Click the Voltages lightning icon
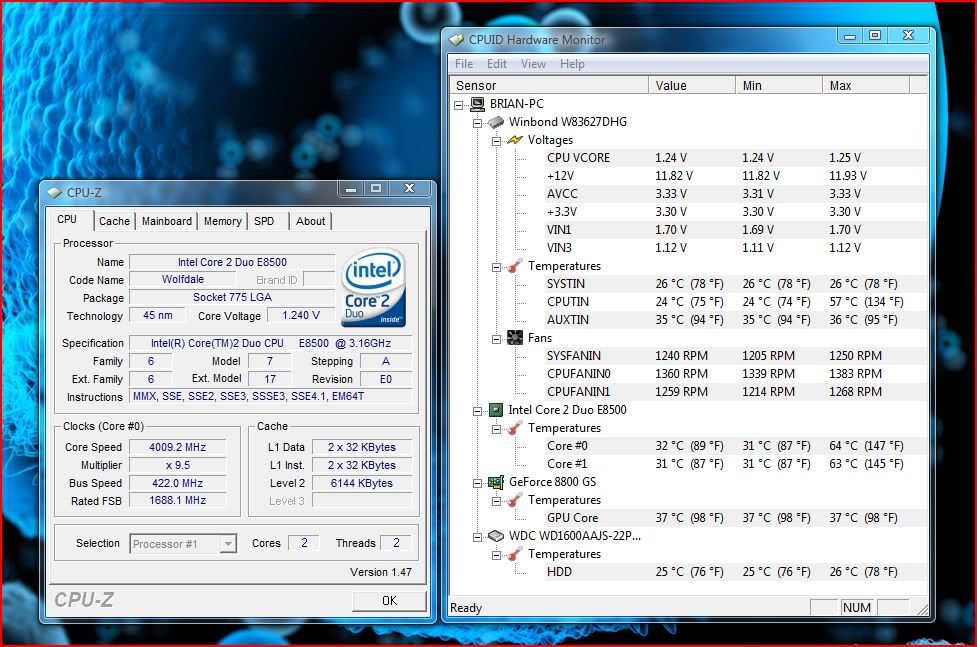Screen dimensions: 977x647 pos(515,140)
